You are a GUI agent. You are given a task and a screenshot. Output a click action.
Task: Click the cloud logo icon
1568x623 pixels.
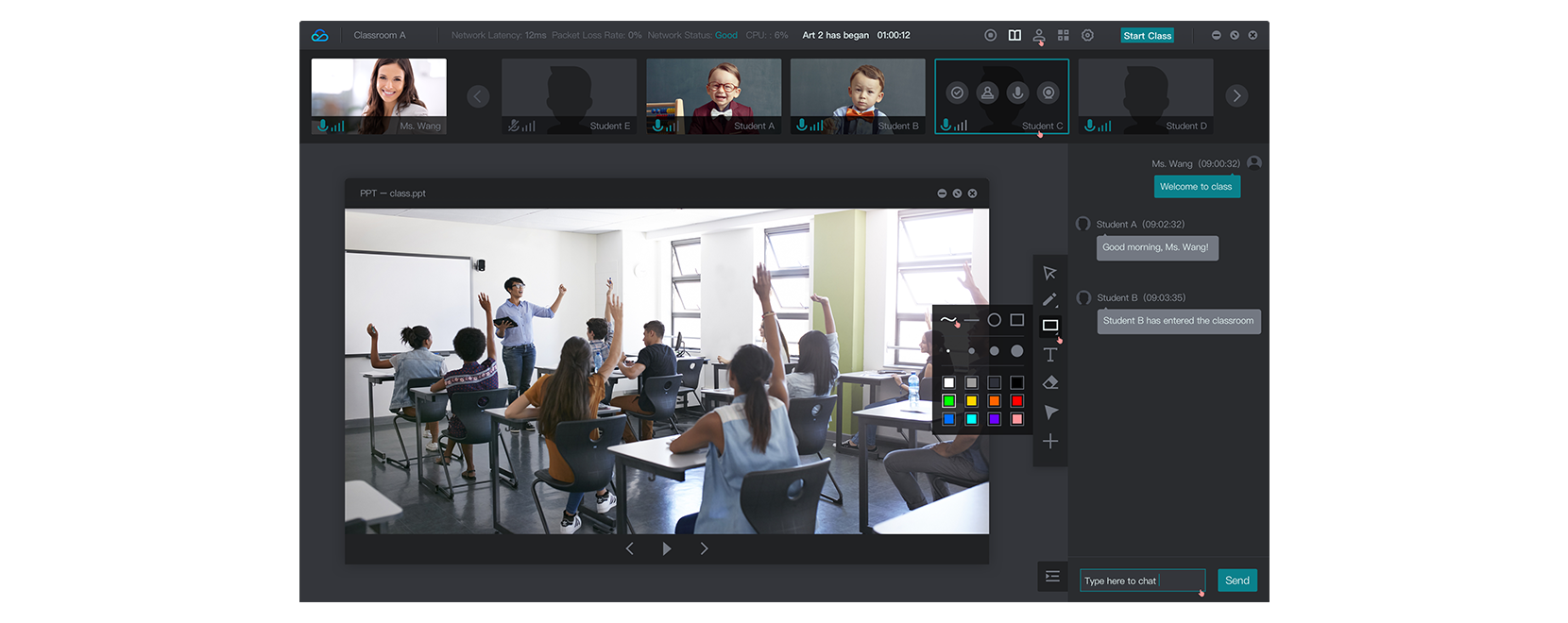point(320,36)
